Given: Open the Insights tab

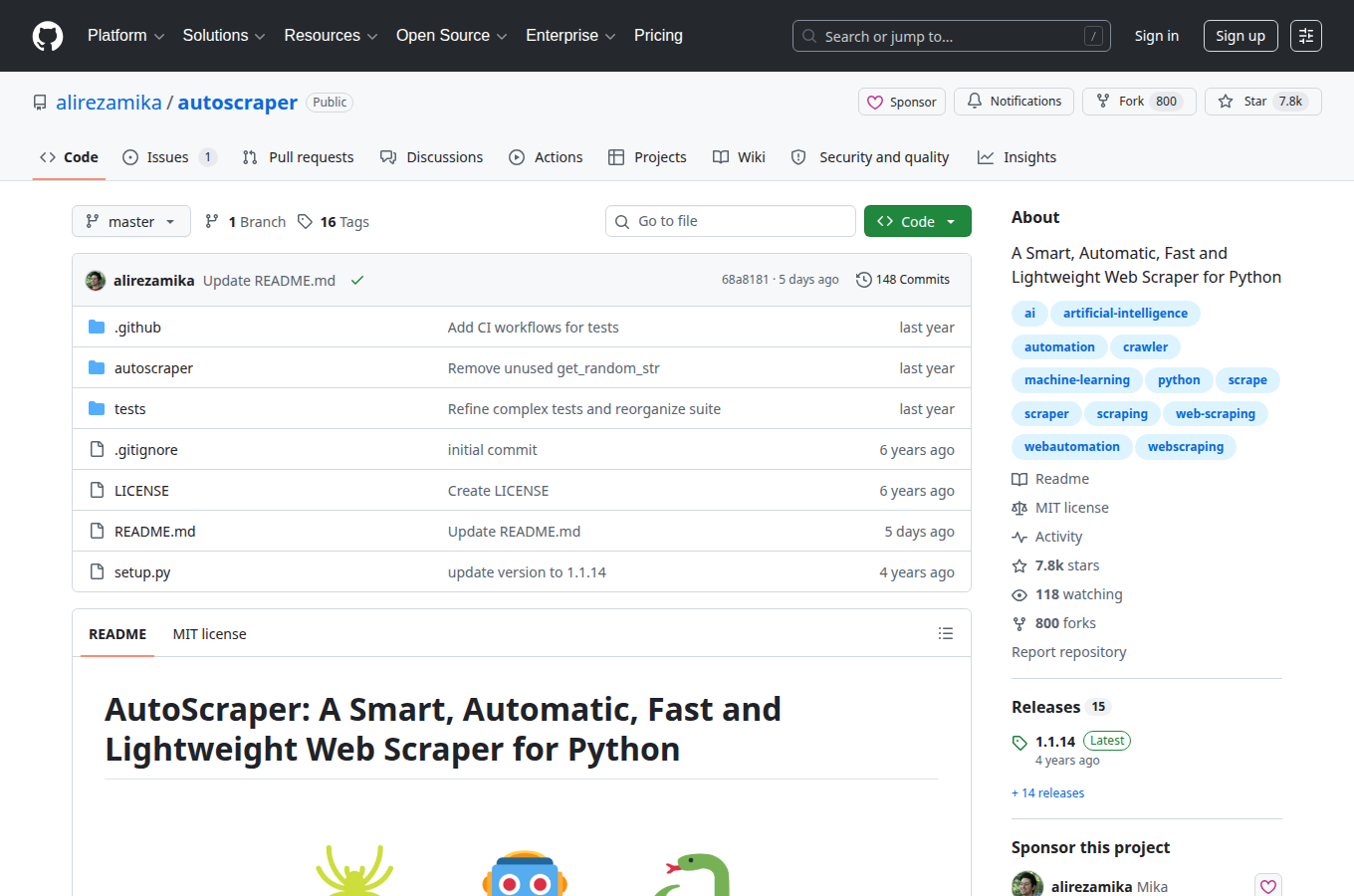Looking at the screenshot, I should point(1016,157).
